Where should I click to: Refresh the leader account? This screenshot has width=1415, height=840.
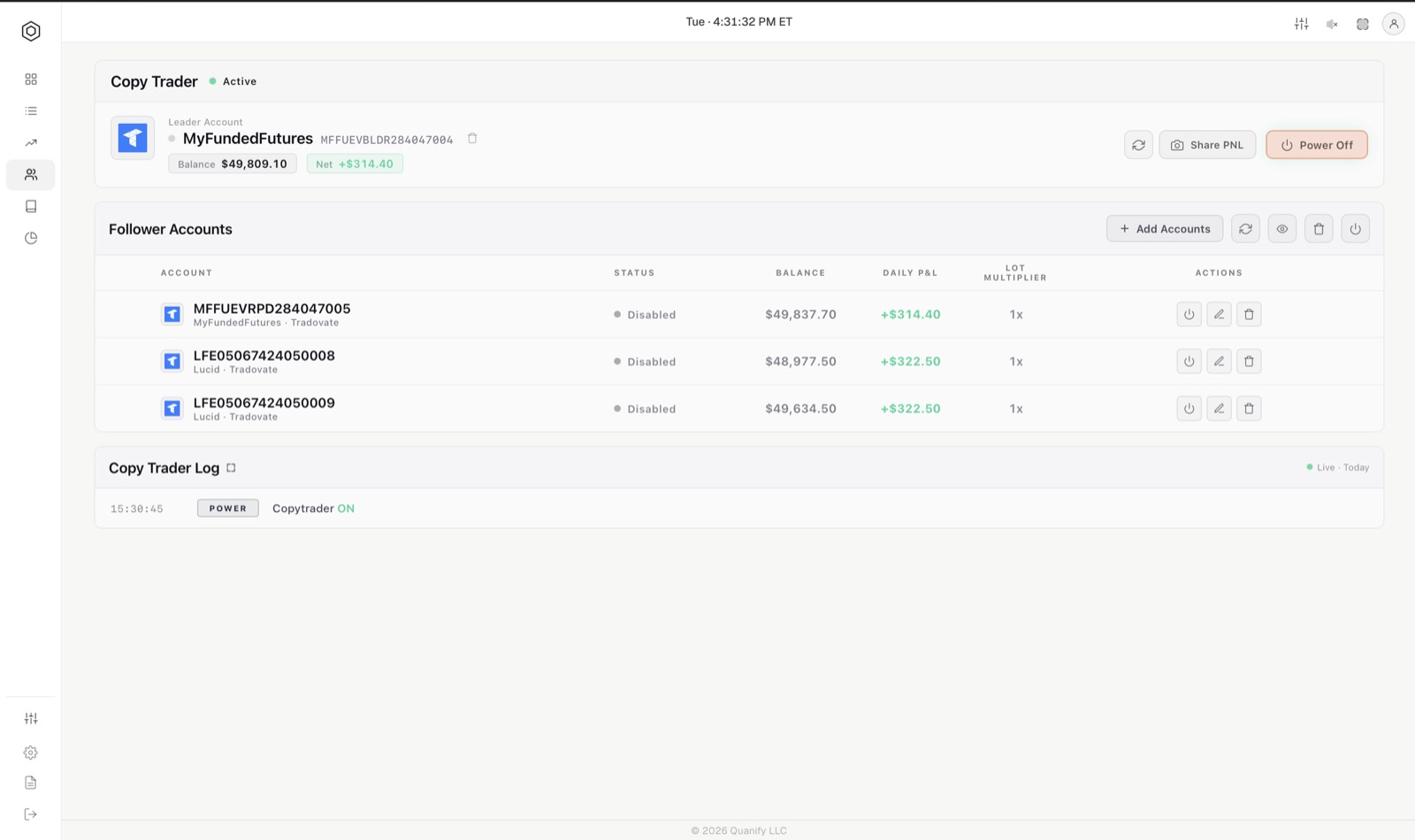click(x=1139, y=145)
